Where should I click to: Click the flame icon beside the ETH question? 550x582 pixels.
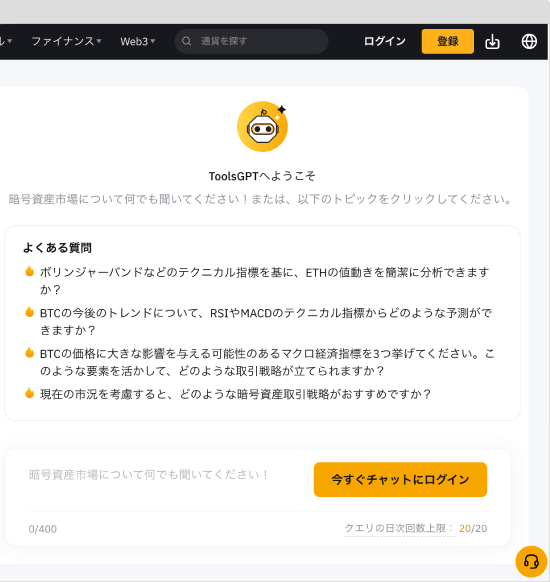[29, 271]
